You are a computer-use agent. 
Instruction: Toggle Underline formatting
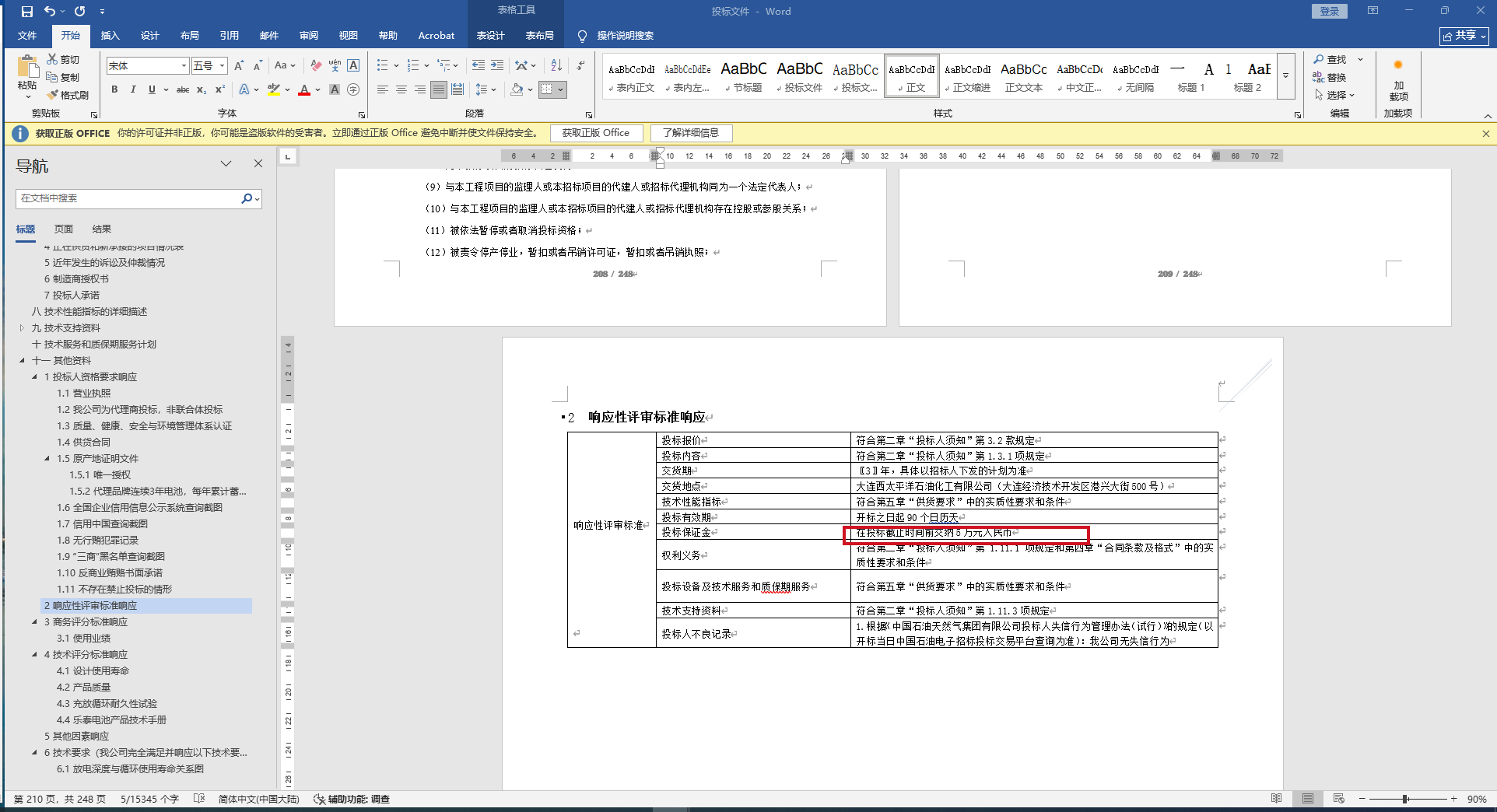pos(152,89)
